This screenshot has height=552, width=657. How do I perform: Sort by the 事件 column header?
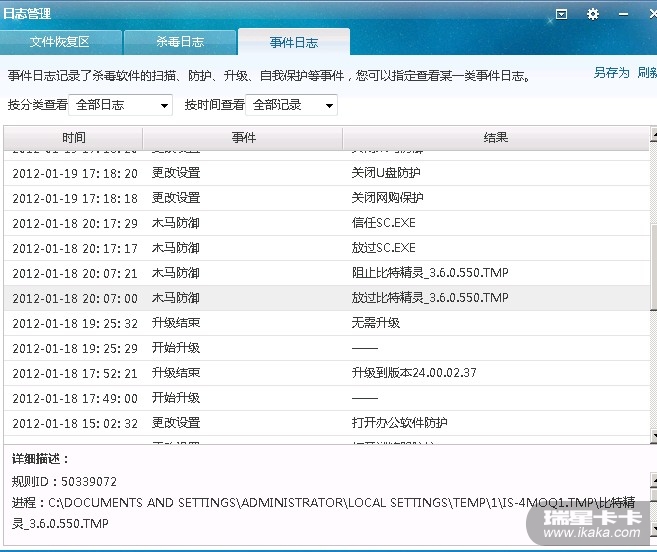point(243,137)
